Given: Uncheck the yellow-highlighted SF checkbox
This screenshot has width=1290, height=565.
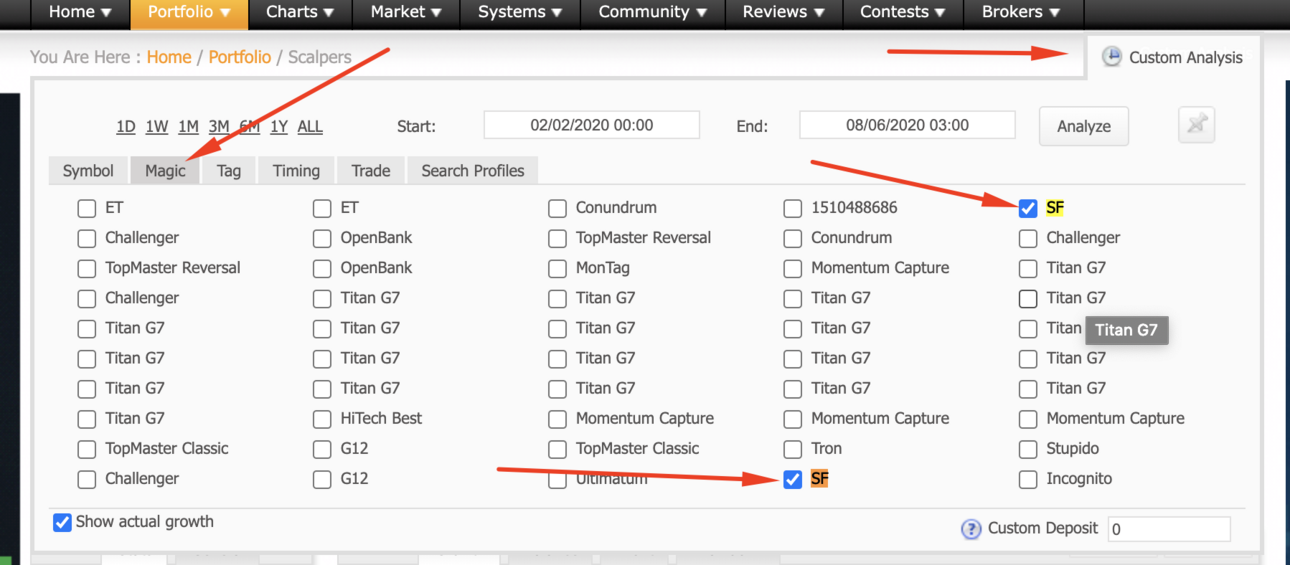Looking at the screenshot, I should [x=1028, y=208].
